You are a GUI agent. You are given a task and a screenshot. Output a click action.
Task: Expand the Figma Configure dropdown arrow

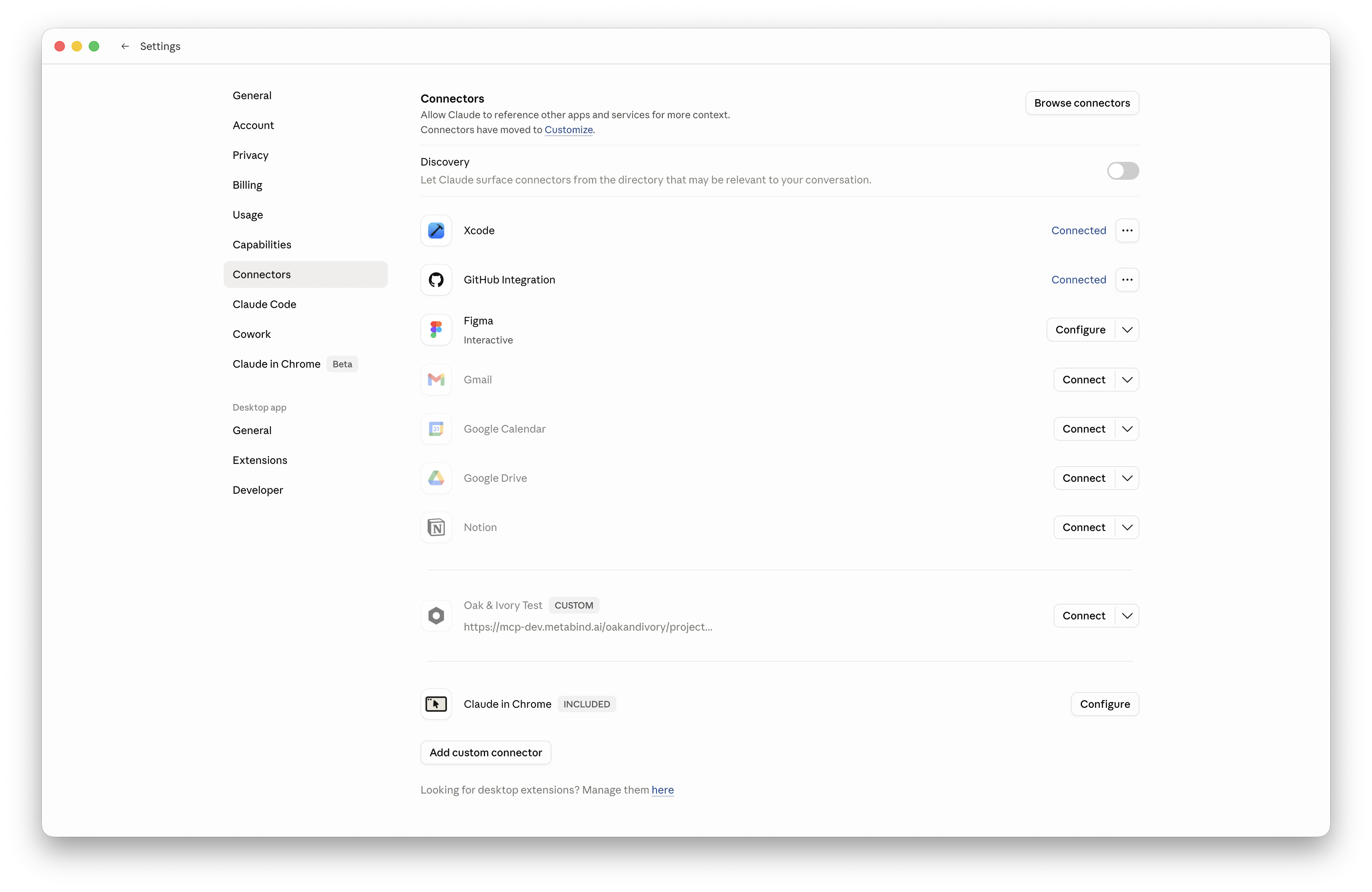pos(1127,330)
